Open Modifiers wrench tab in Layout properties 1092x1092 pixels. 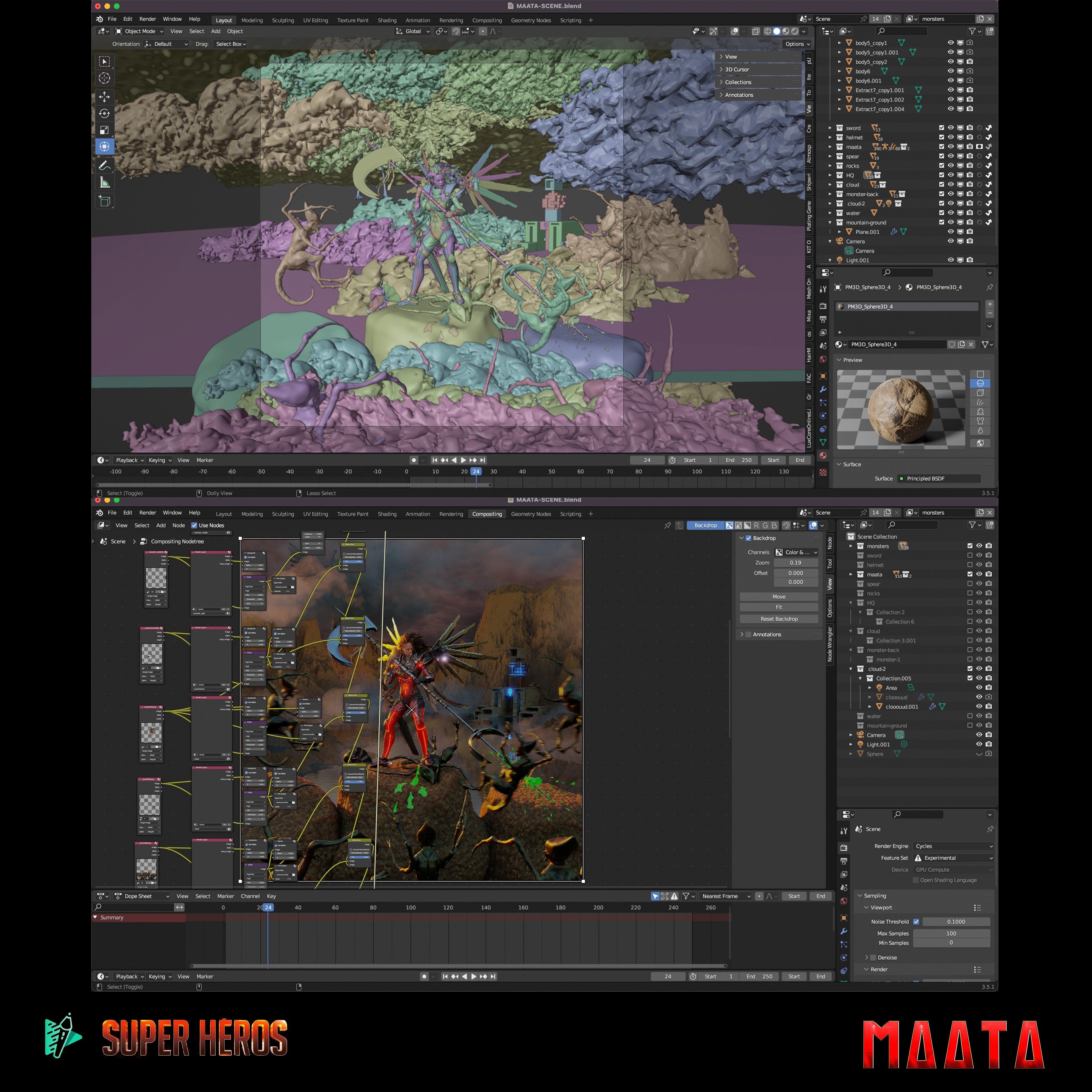point(823,389)
